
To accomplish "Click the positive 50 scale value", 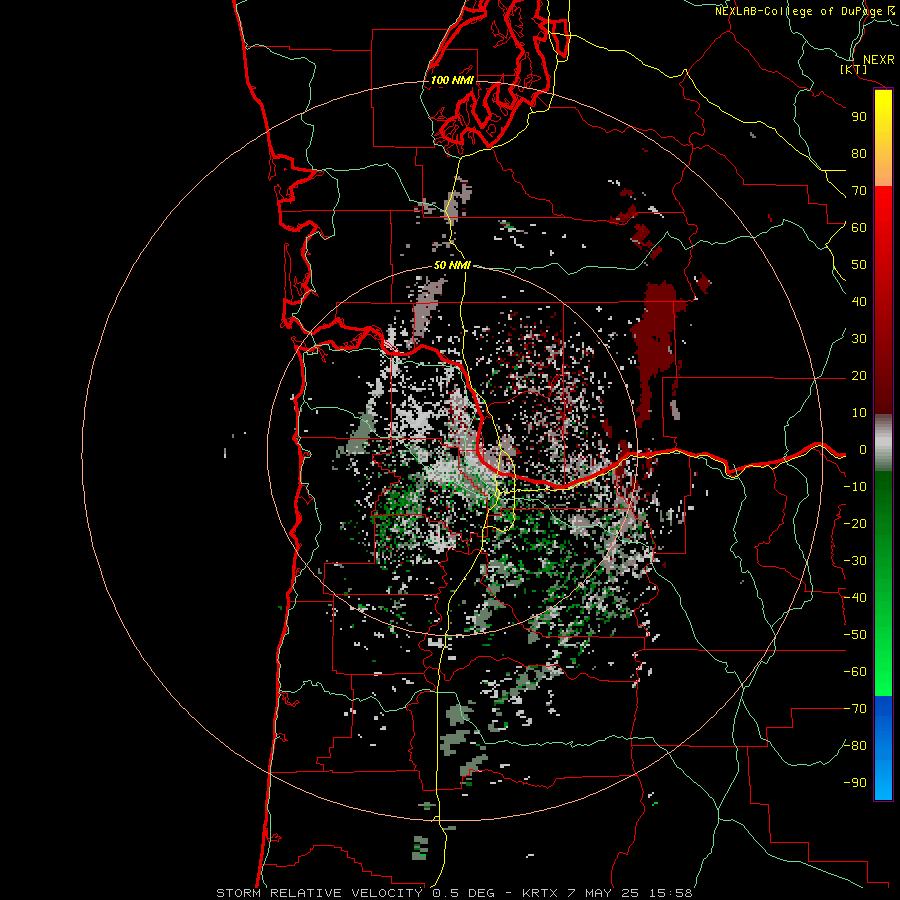I will coord(859,265).
